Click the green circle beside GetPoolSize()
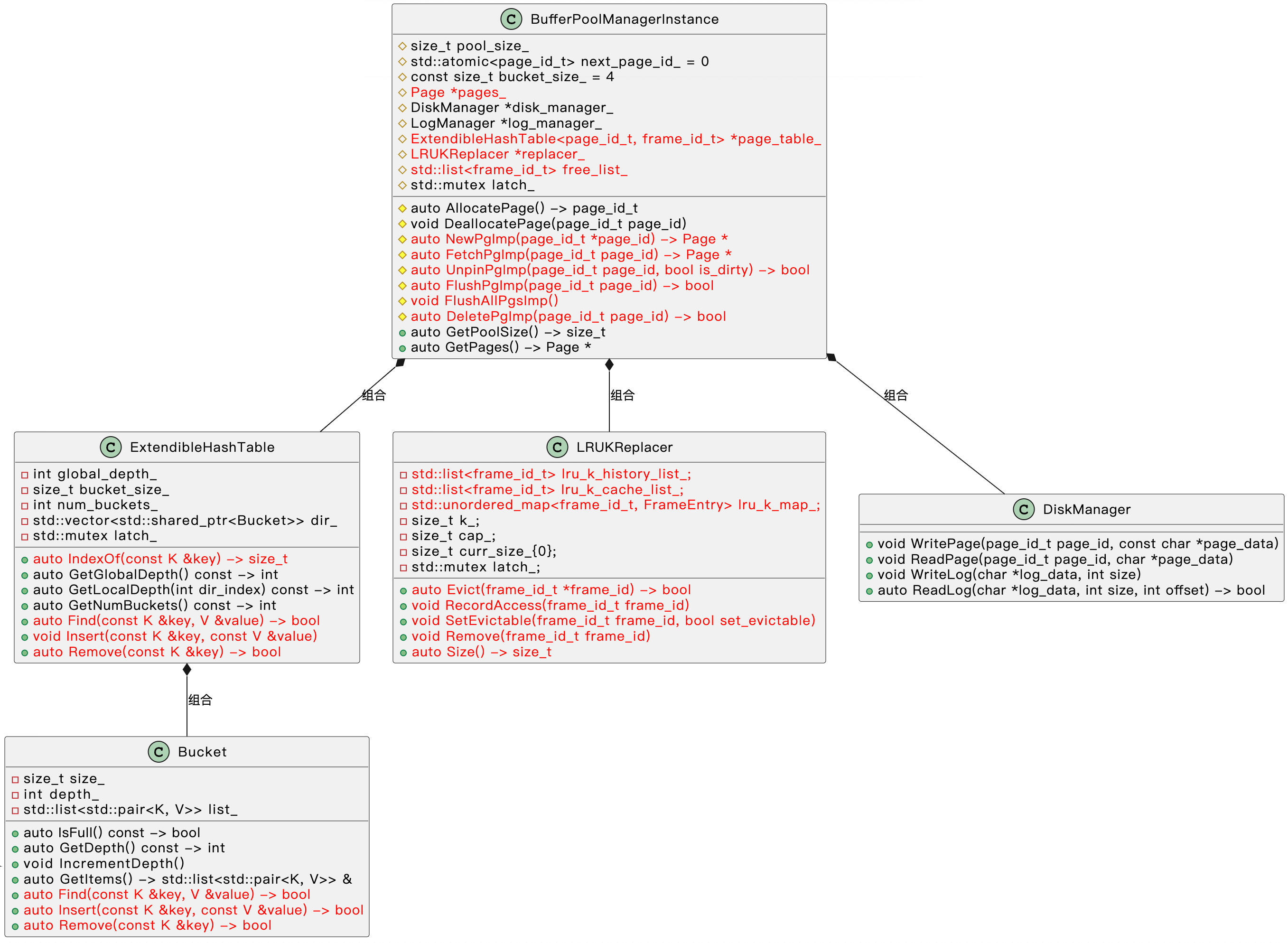Viewport: 1288px width, 943px height. click(402, 333)
